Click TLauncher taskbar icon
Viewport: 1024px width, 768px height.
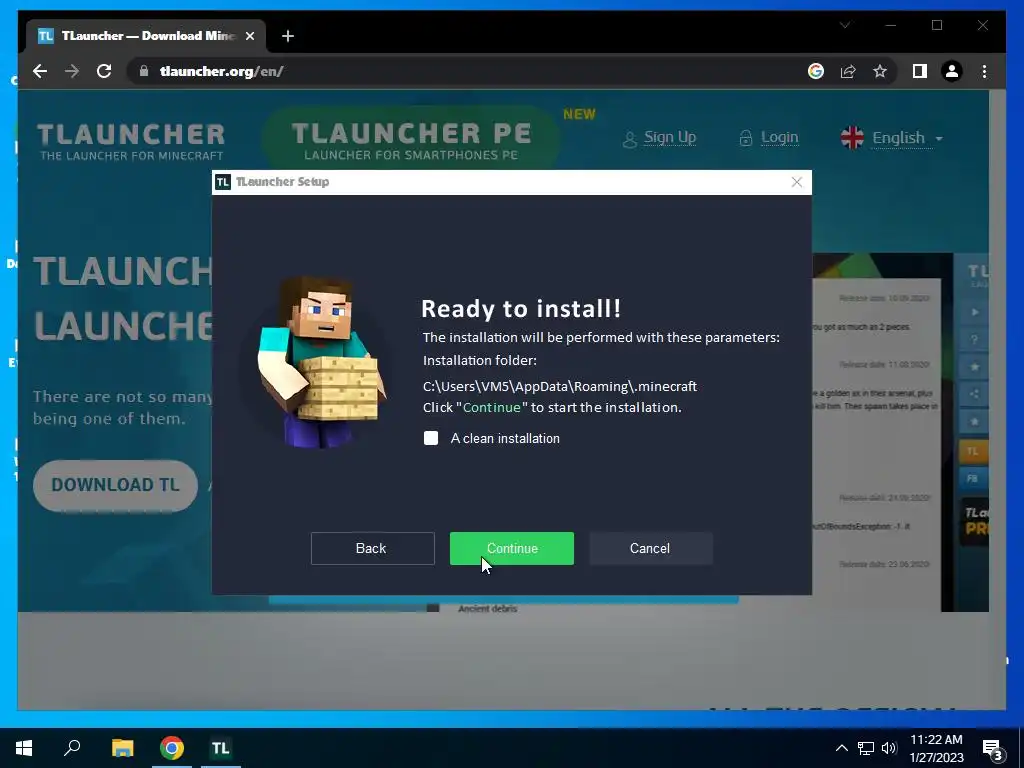(x=221, y=748)
